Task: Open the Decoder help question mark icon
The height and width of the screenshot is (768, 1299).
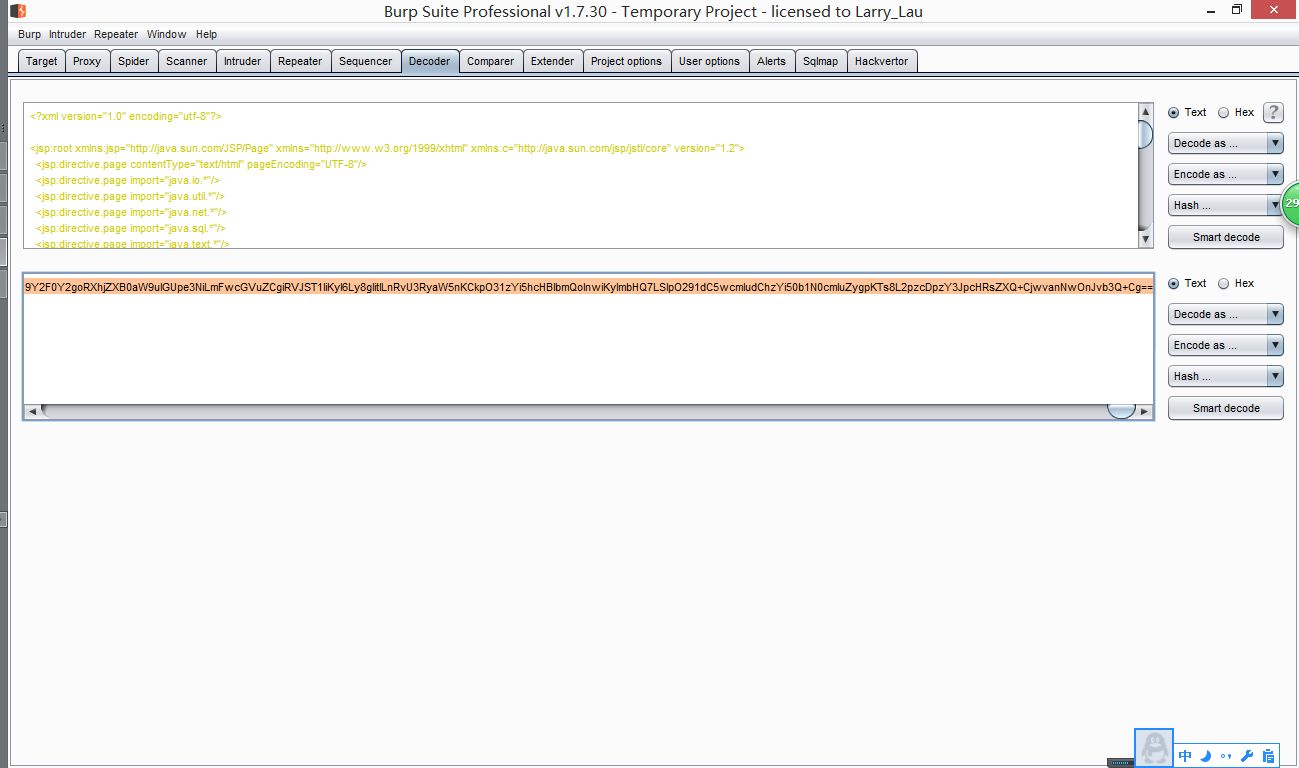Action: (x=1273, y=113)
